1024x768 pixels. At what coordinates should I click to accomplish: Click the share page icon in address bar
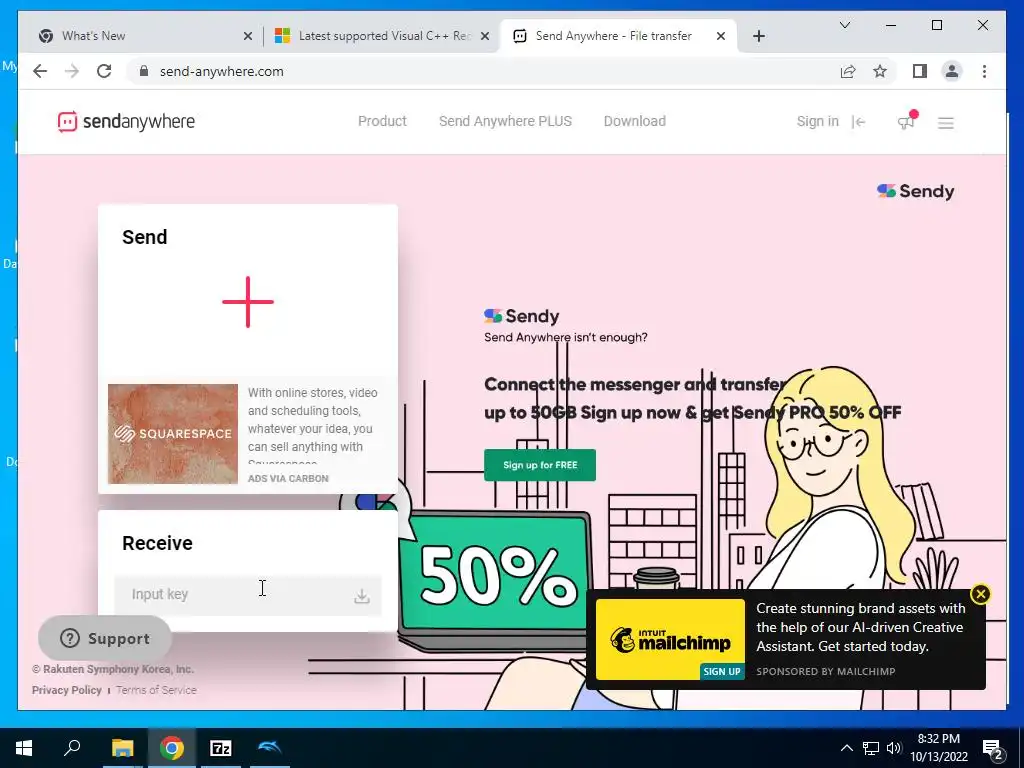[848, 71]
